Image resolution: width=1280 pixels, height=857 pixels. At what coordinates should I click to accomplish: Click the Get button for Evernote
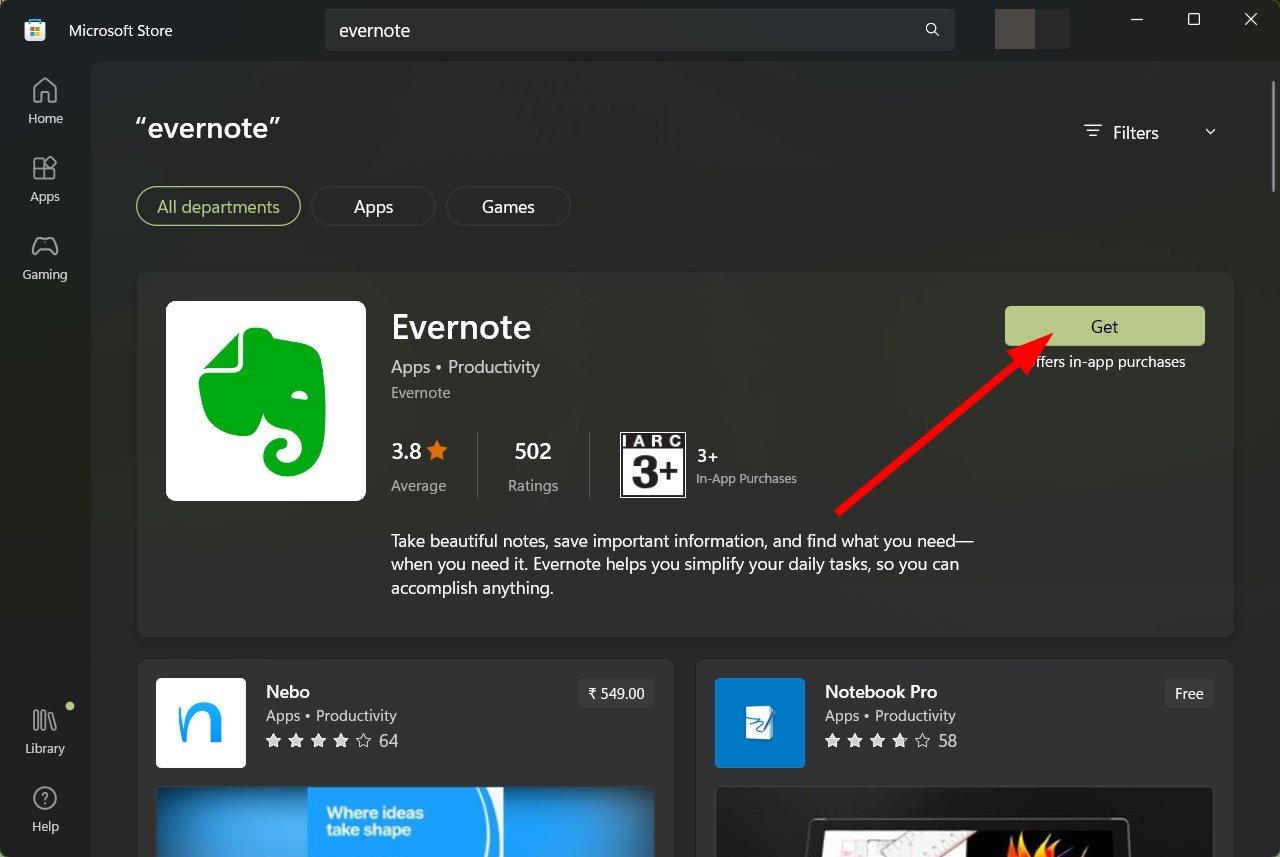[1105, 327]
